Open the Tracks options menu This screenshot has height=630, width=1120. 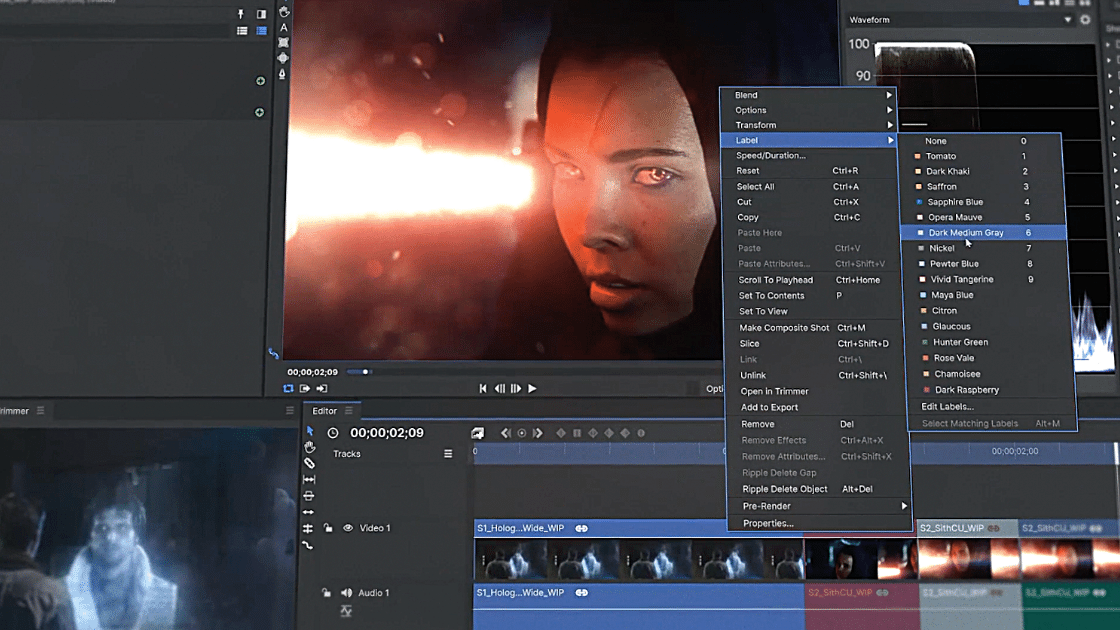click(x=448, y=454)
